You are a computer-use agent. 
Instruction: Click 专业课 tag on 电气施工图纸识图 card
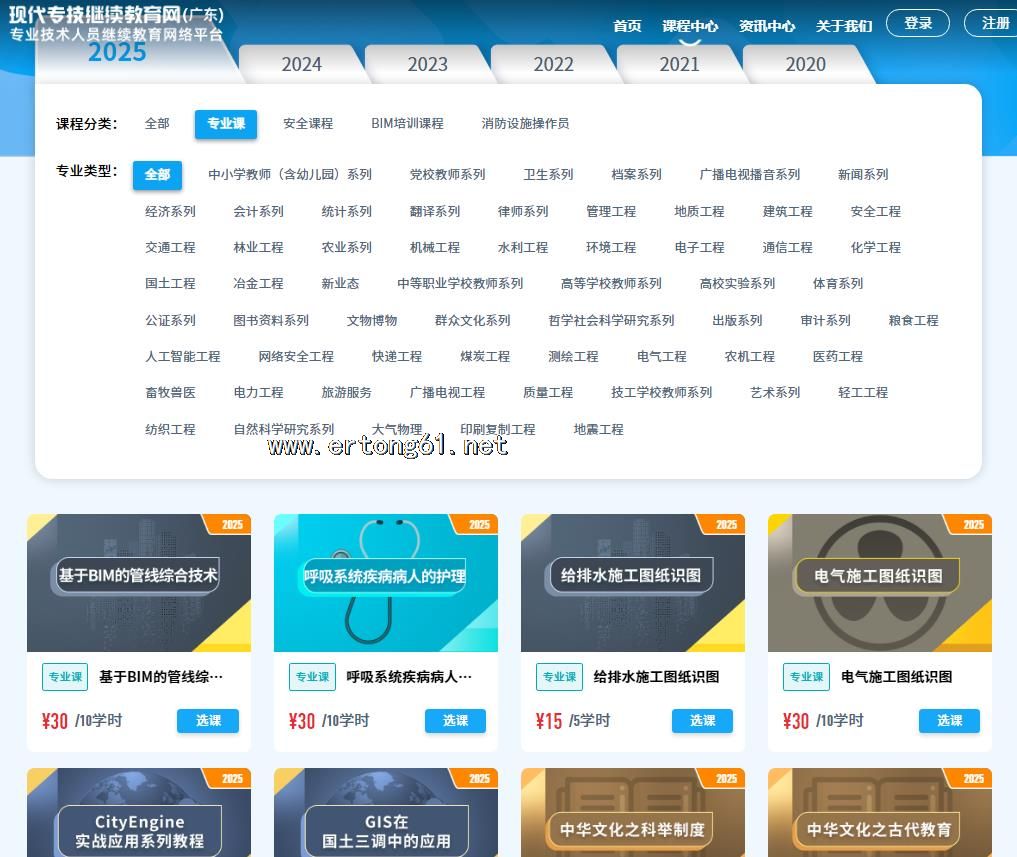coord(806,677)
